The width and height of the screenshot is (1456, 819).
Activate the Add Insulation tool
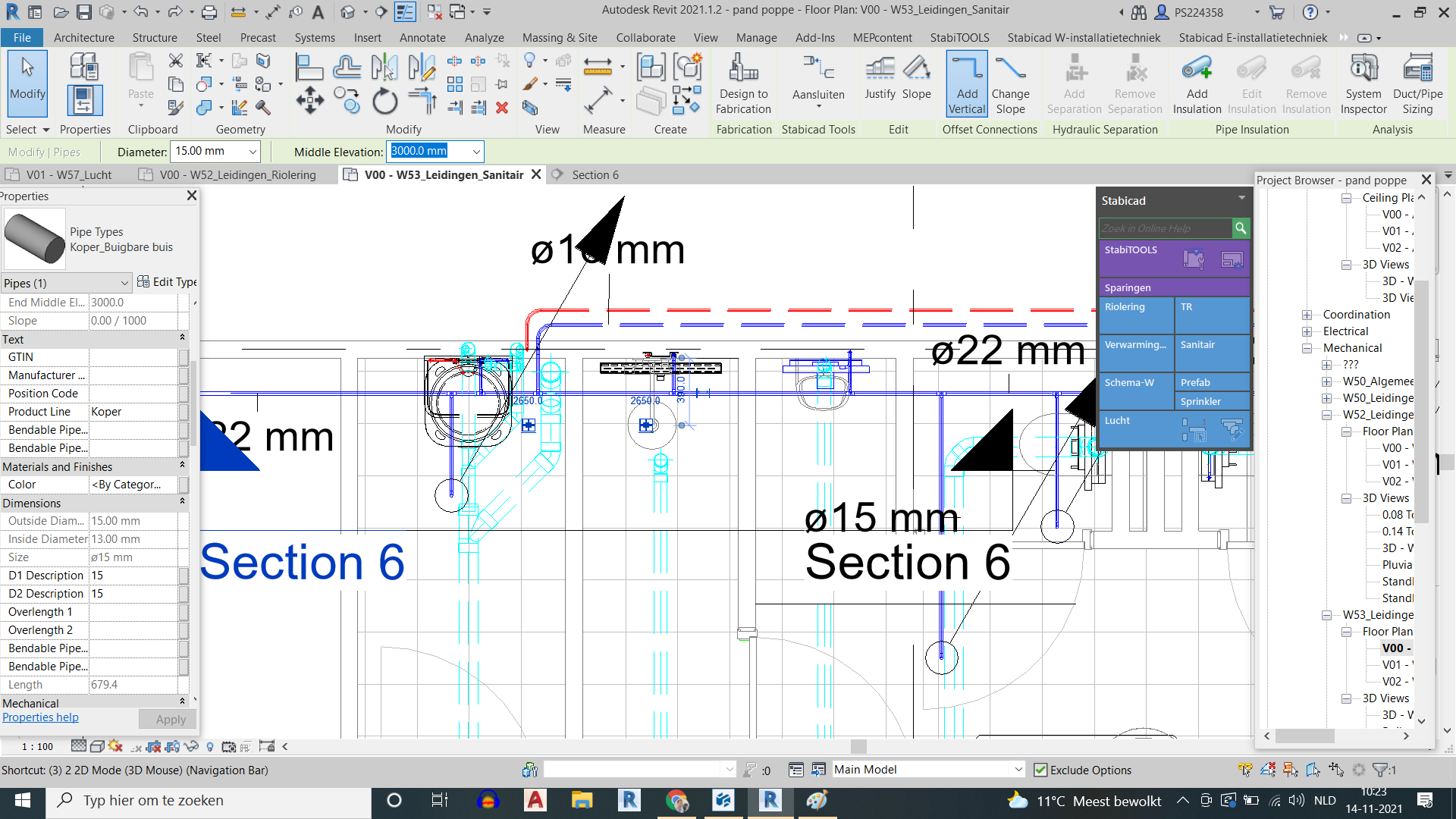[1197, 82]
